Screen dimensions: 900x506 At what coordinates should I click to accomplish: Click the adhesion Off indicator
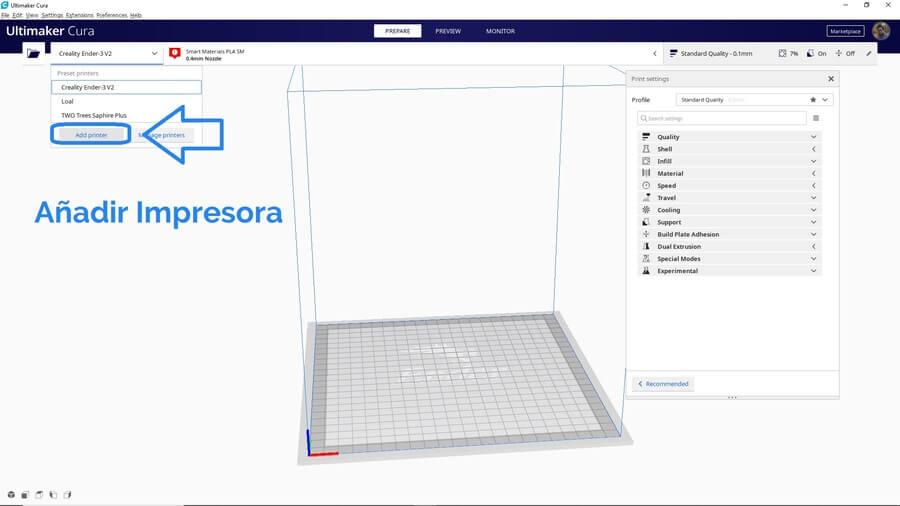click(845, 53)
